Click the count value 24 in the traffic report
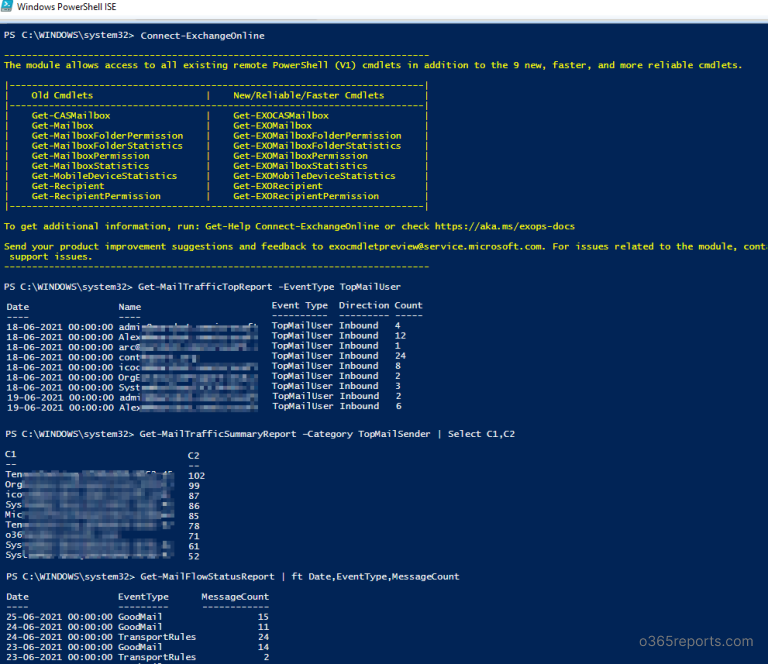Image resolution: width=768 pixels, height=664 pixels. tap(400, 356)
